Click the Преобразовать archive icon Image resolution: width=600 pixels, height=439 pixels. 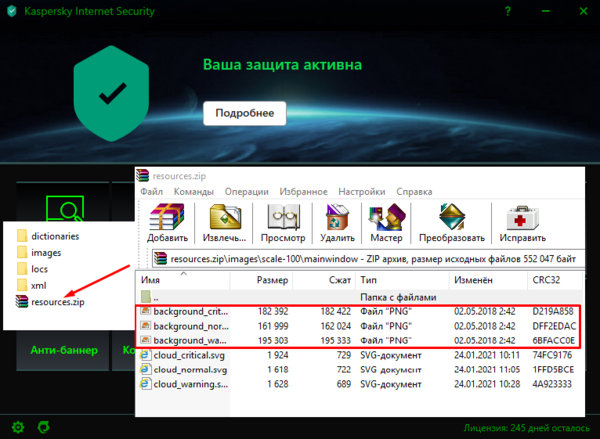coord(452,217)
